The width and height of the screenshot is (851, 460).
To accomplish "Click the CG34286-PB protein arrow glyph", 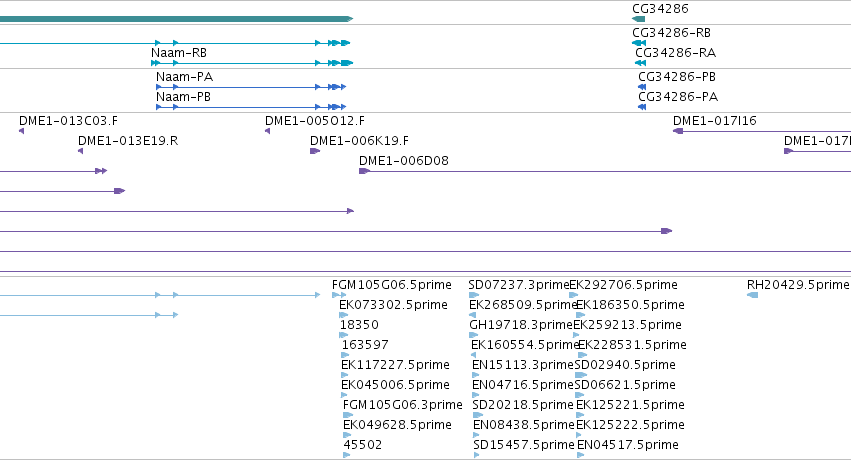I will click(642, 87).
